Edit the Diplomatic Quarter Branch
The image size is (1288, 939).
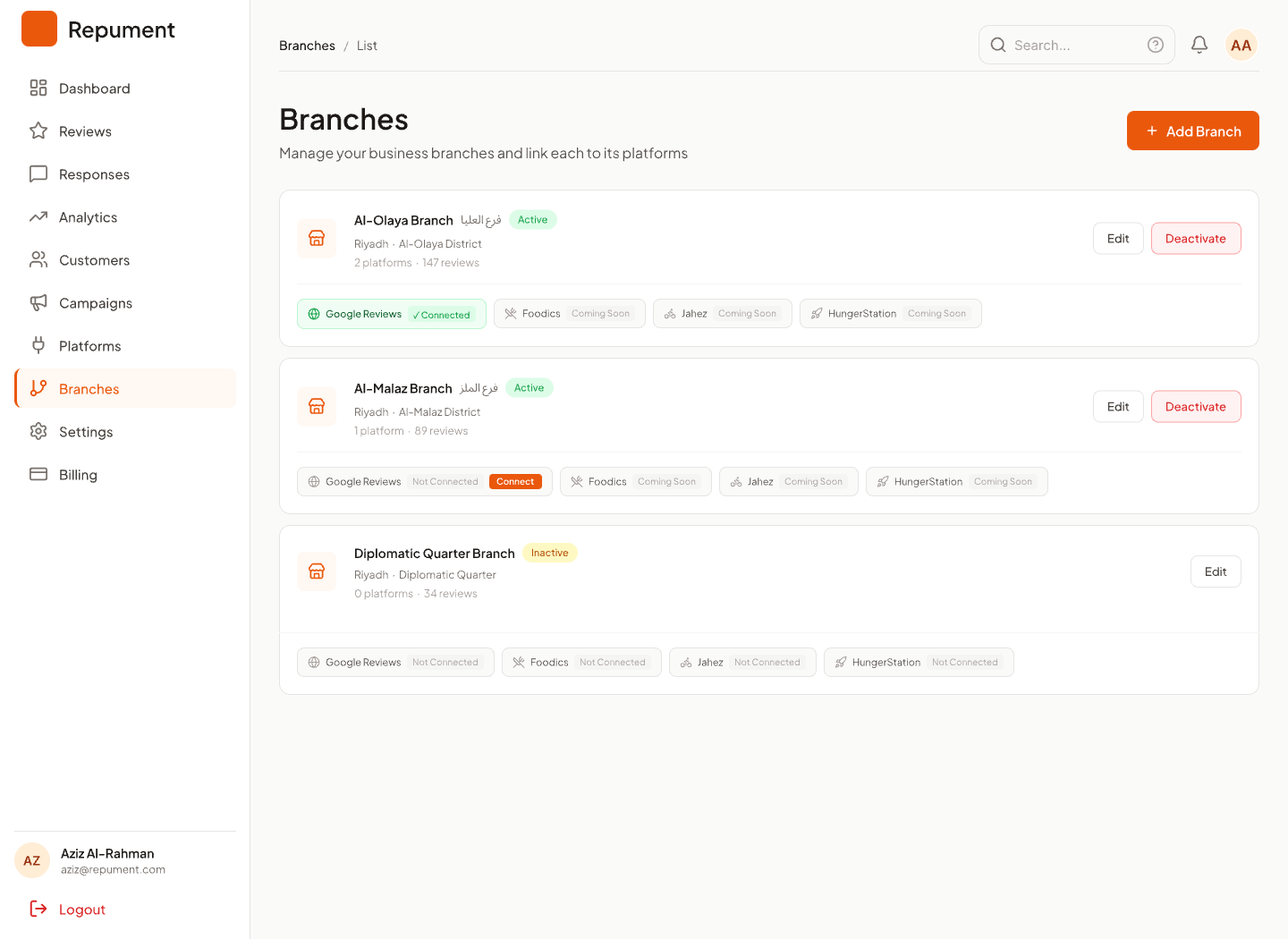[1216, 571]
